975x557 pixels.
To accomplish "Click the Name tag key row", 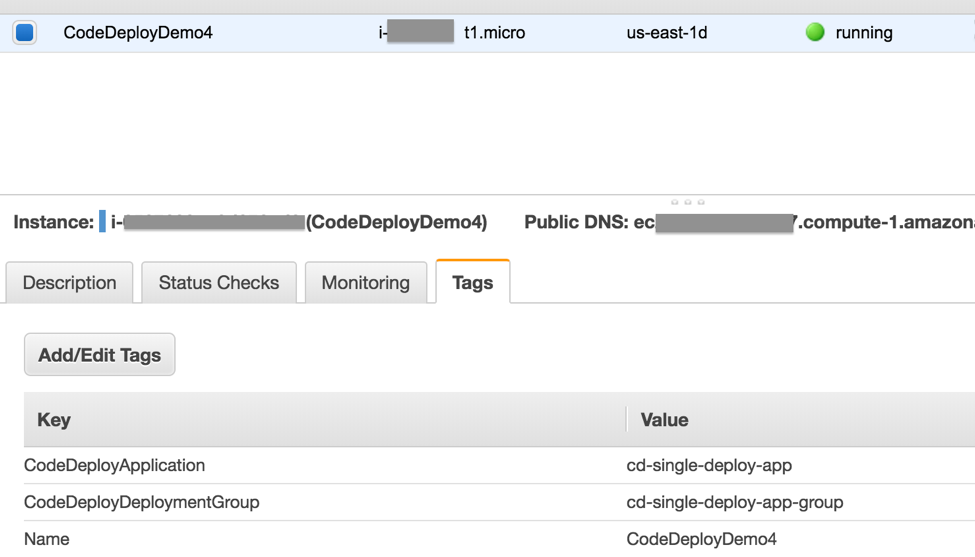I will pyautogui.click(x=47, y=539).
